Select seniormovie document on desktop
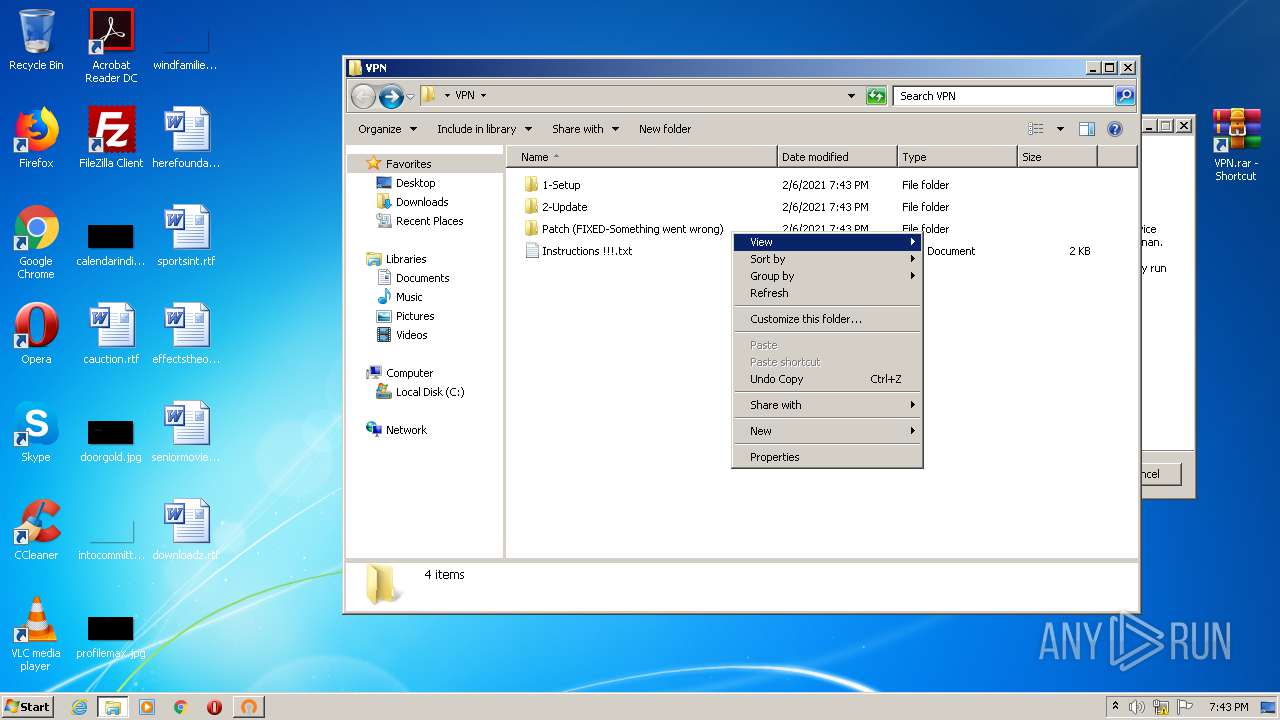 tap(186, 432)
